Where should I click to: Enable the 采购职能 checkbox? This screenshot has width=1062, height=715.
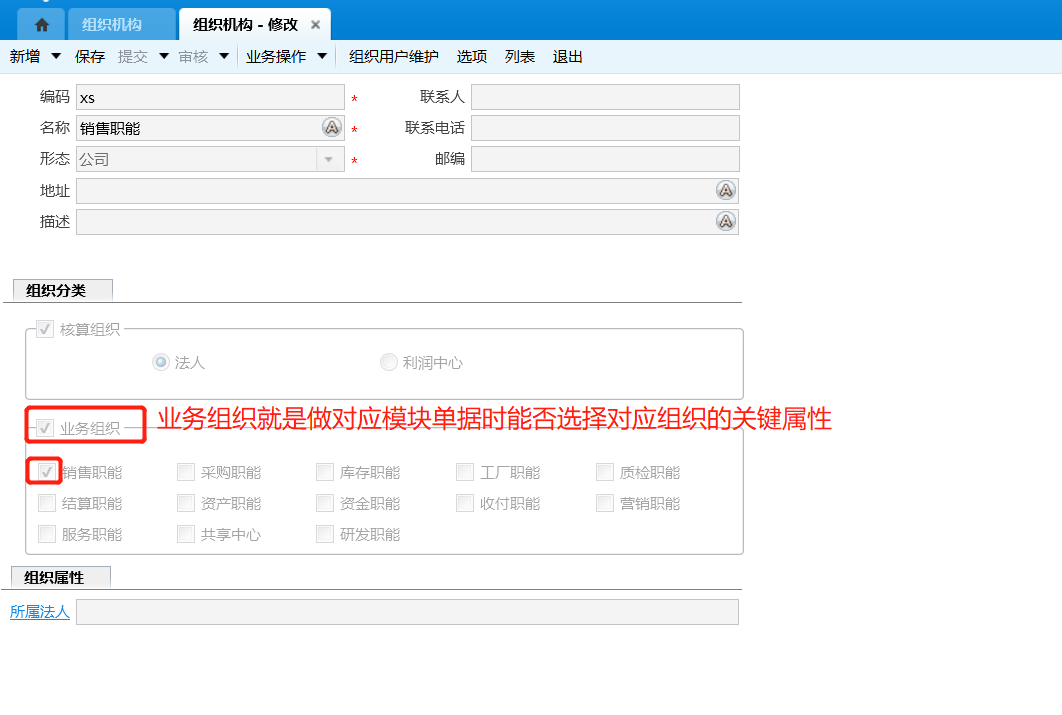point(186,473)
